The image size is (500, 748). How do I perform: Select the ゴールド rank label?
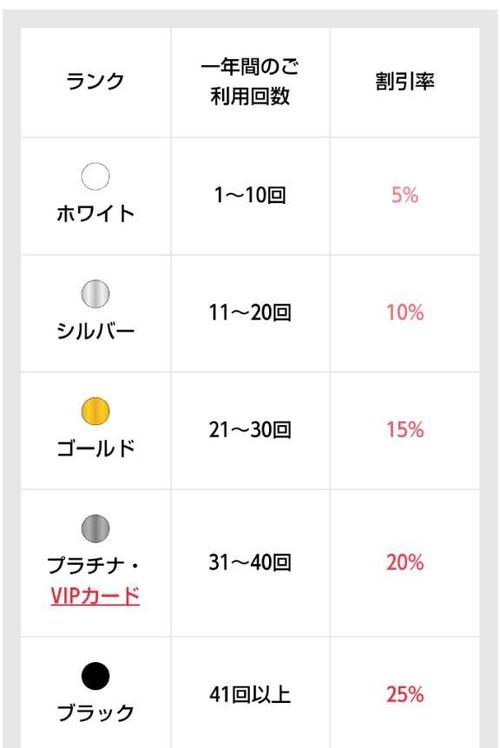pyautogui.click(x=95, y=448)
